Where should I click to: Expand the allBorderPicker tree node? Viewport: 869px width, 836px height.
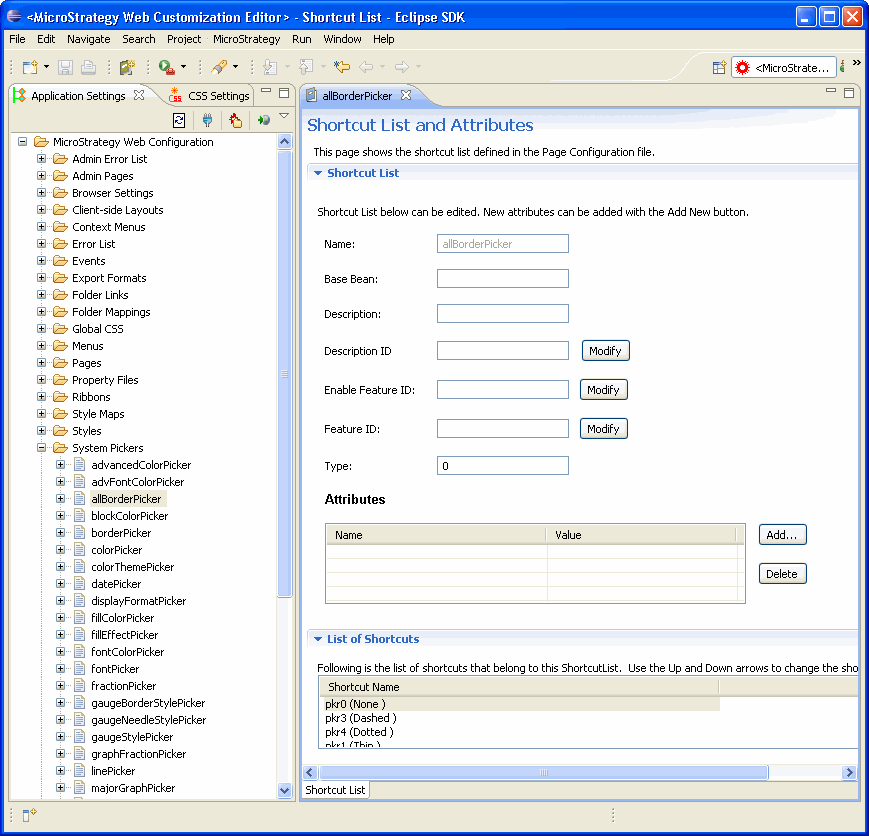tap(60, 499)
